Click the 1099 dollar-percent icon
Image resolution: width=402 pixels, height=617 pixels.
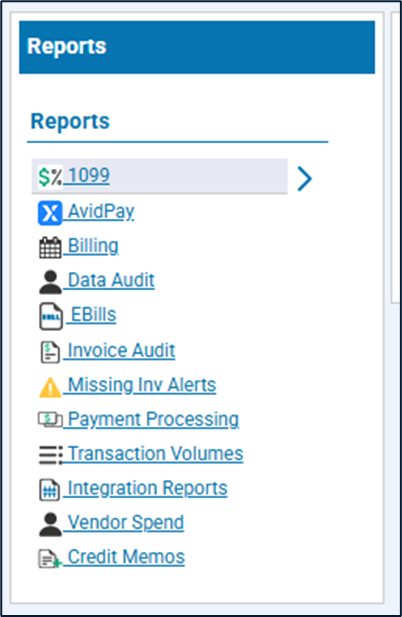(50, 176)
